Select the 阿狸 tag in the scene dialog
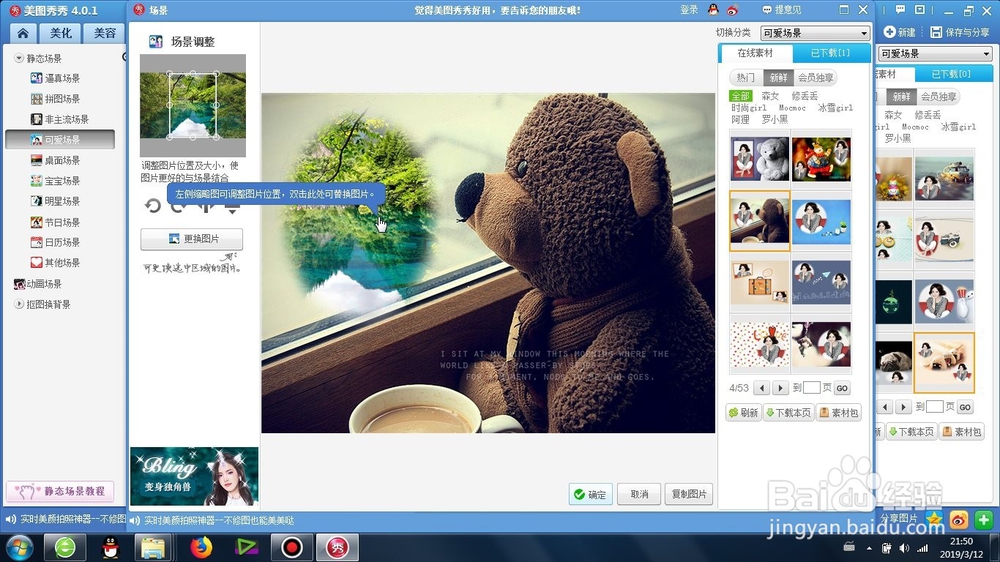 coord(740,119)
